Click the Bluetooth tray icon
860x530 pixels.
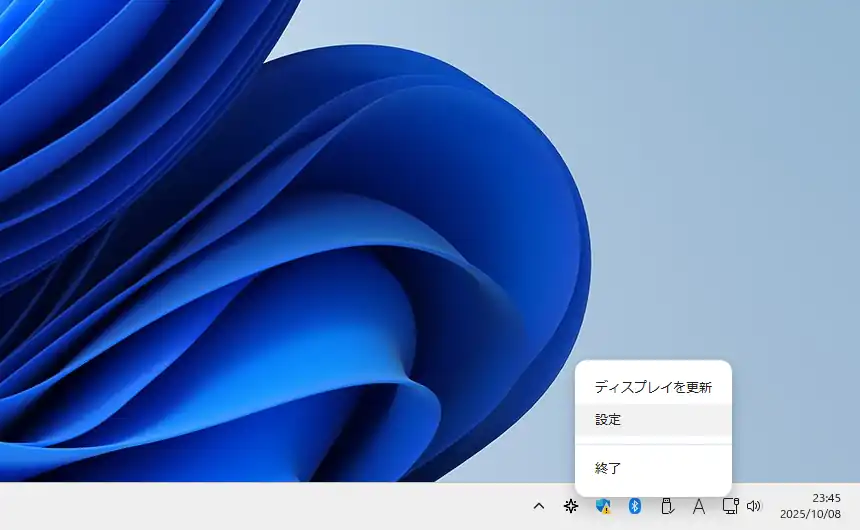pos(634,507)
